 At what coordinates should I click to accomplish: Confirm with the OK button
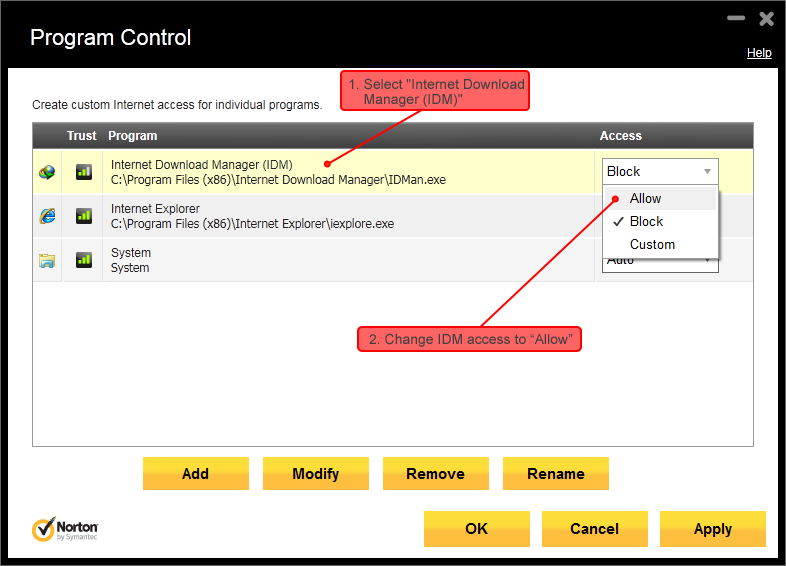[477, 529]
